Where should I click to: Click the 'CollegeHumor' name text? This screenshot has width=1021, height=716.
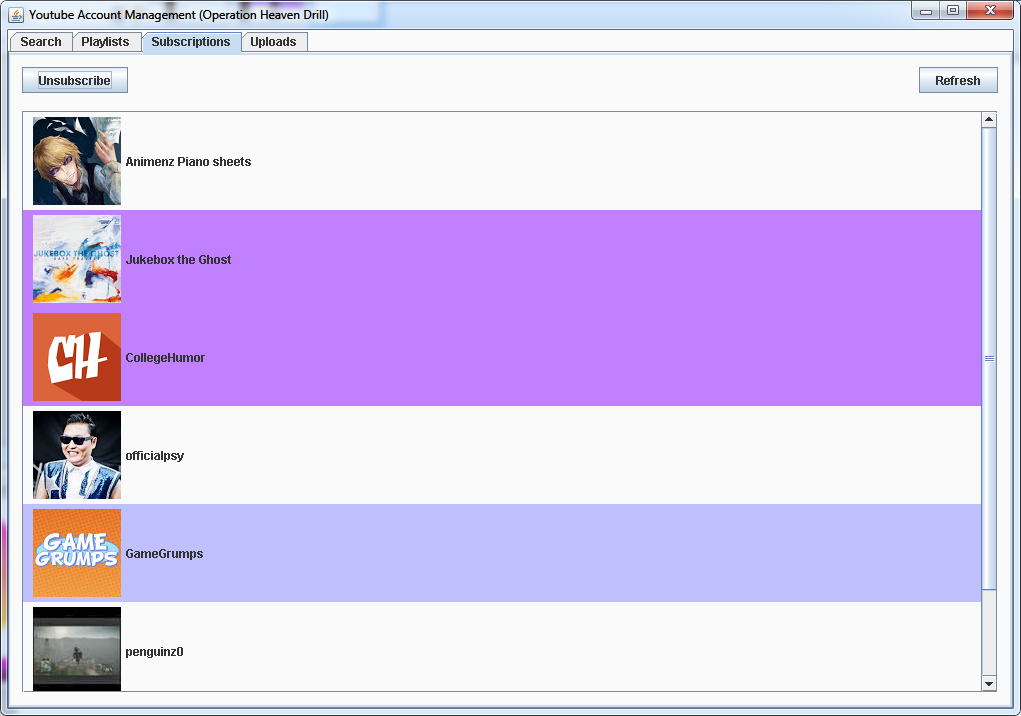coord(165,358)
